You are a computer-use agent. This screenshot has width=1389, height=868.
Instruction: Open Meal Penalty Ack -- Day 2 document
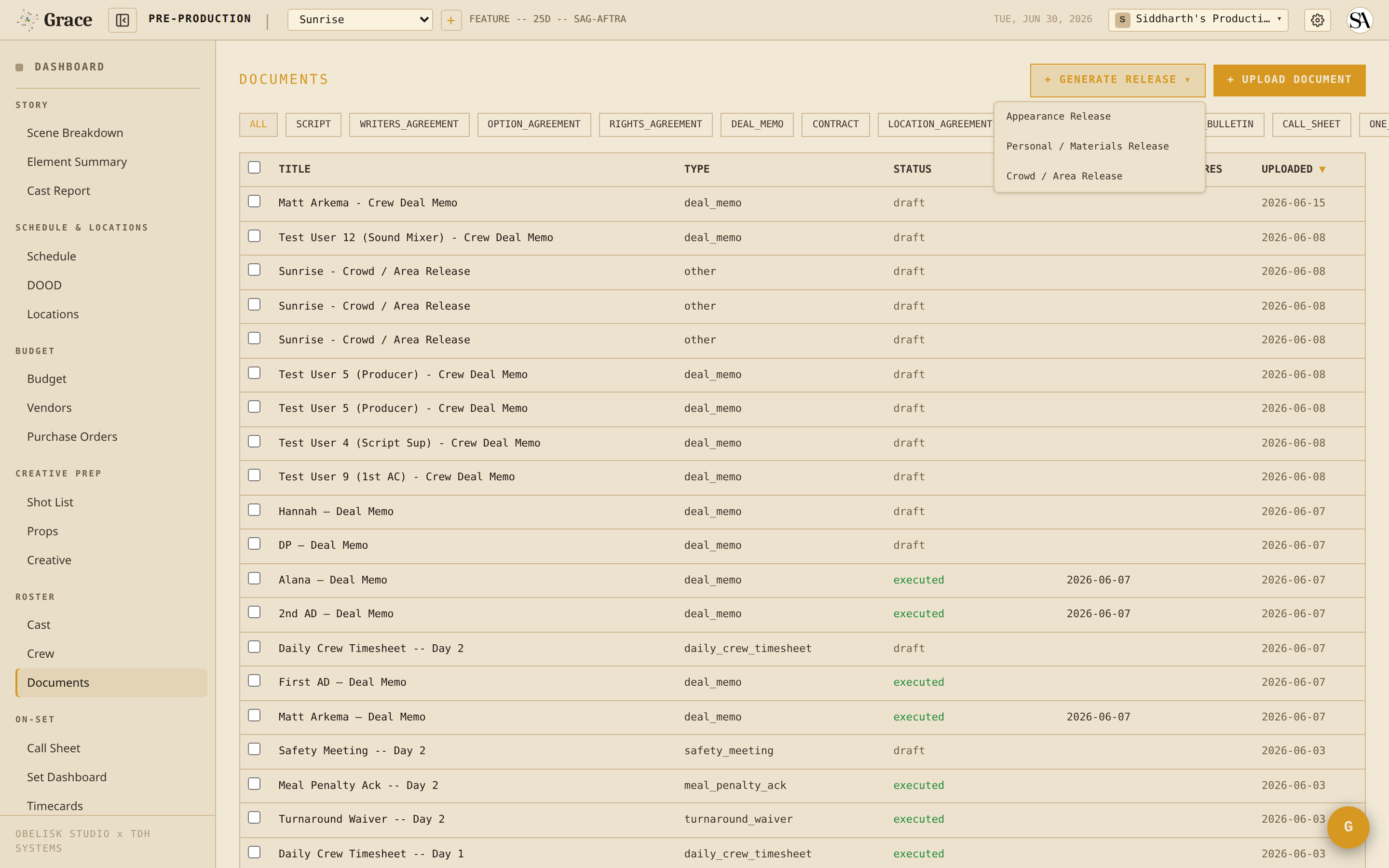(358, 786)
